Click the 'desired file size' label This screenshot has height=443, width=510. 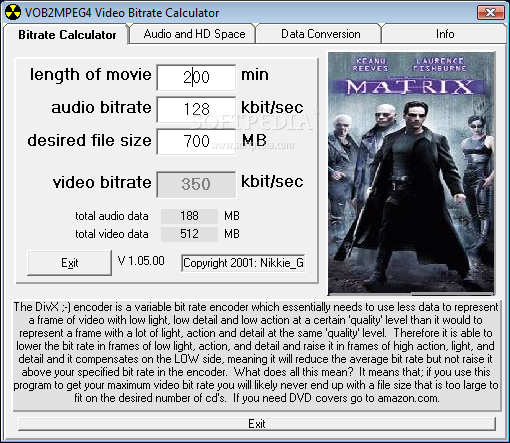click(89, 140)
